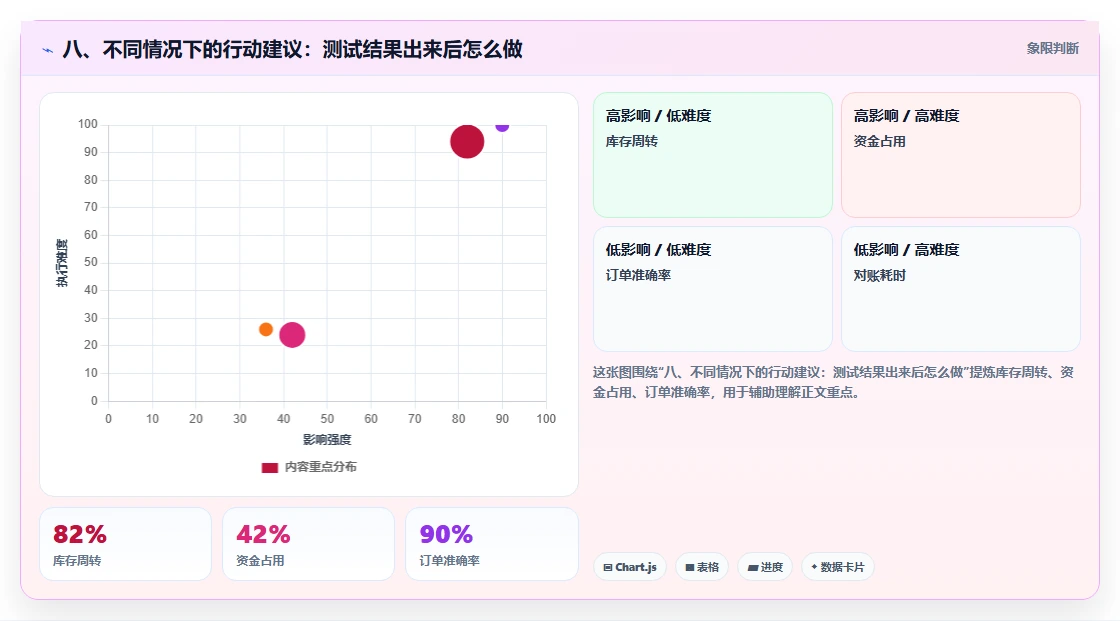Click the icon in the 数据卡片 chip
Screen dimensions: 1120x621
pyautogui.click(x=814, y=567)
